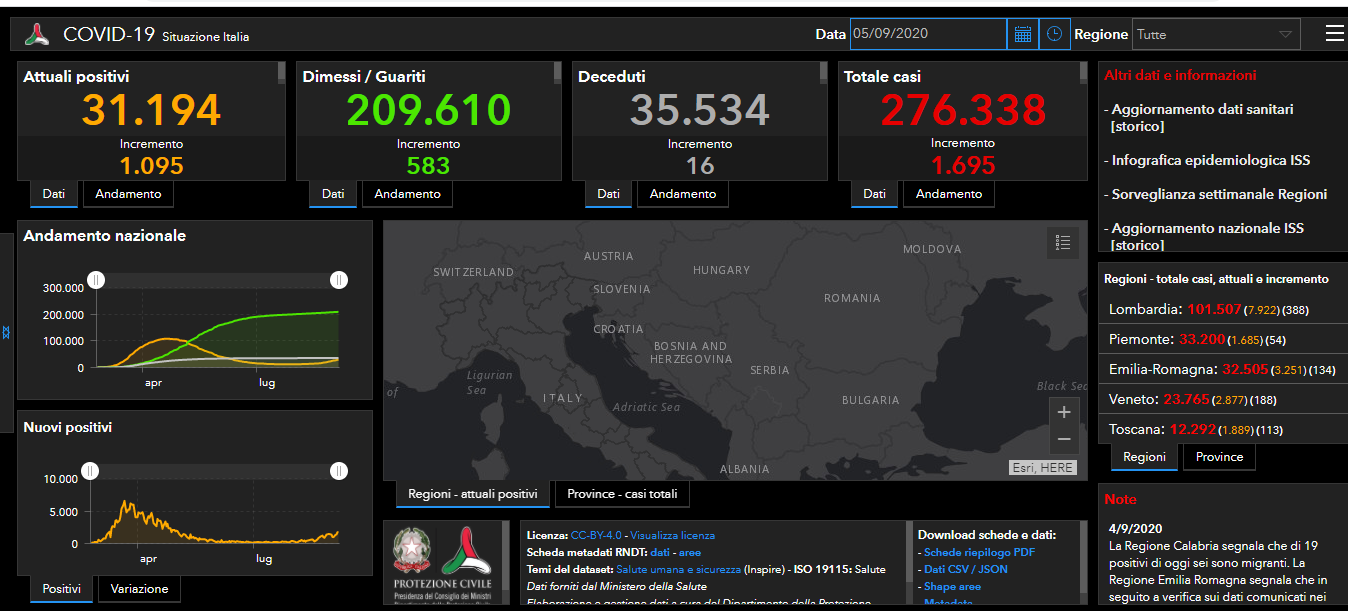Open the map legend list icon
The image size is (1348, 611).
point(1063,242)
